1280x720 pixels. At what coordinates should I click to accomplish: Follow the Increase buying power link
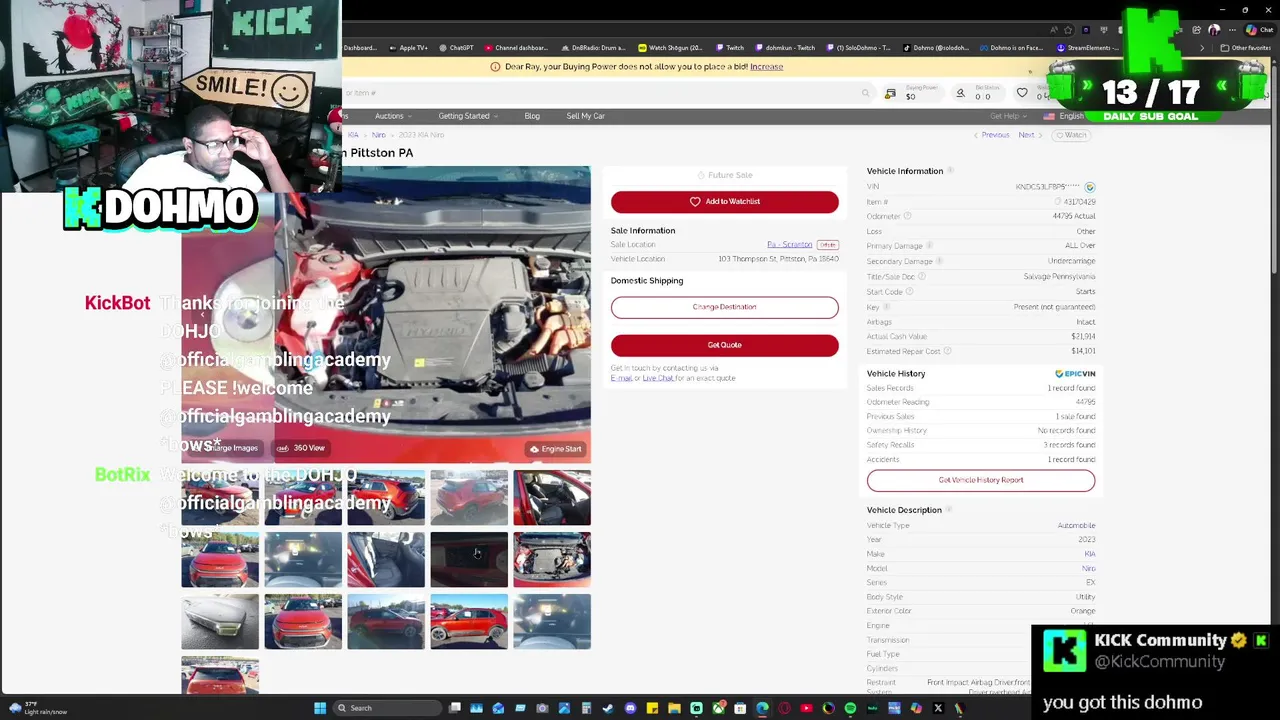tap(766, 67)
